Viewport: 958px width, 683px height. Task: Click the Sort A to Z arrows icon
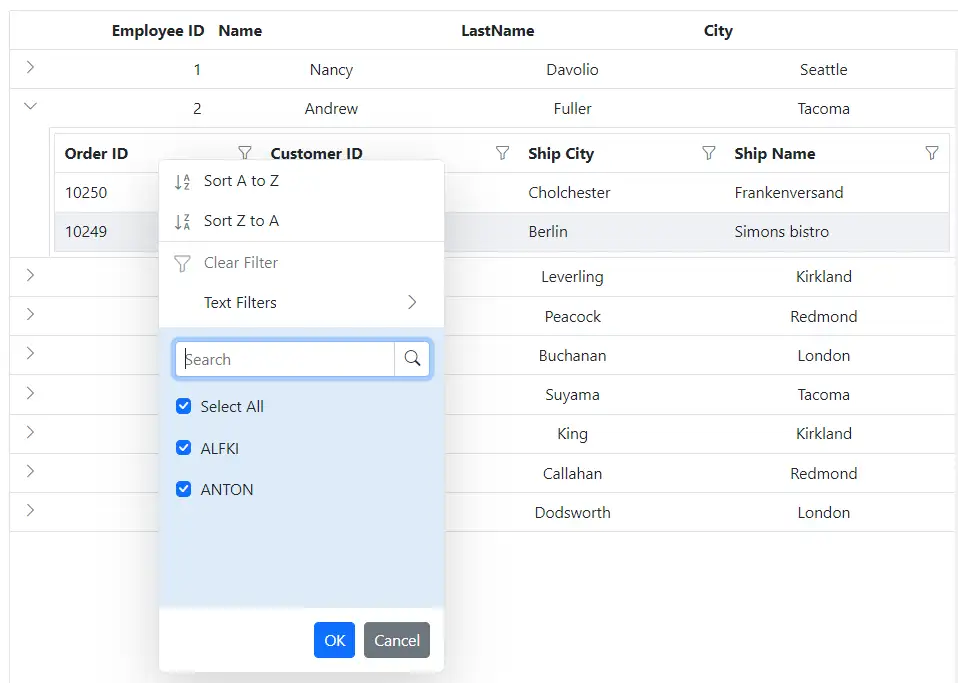coord(183,181)
